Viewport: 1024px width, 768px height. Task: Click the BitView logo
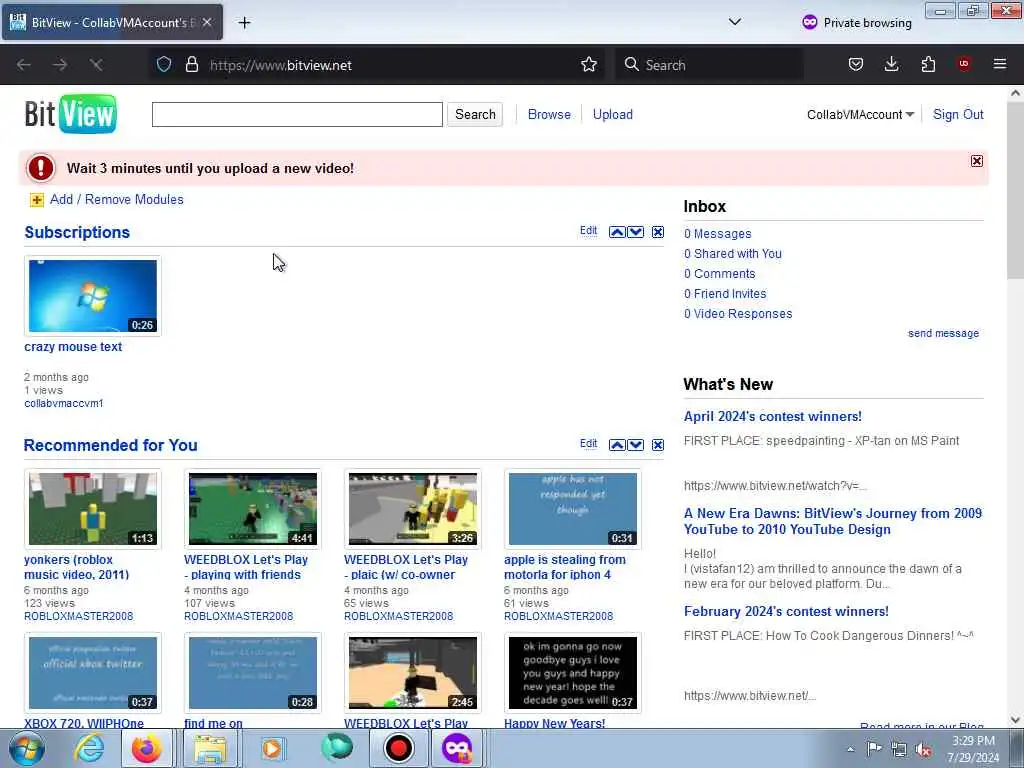point(71,114)
